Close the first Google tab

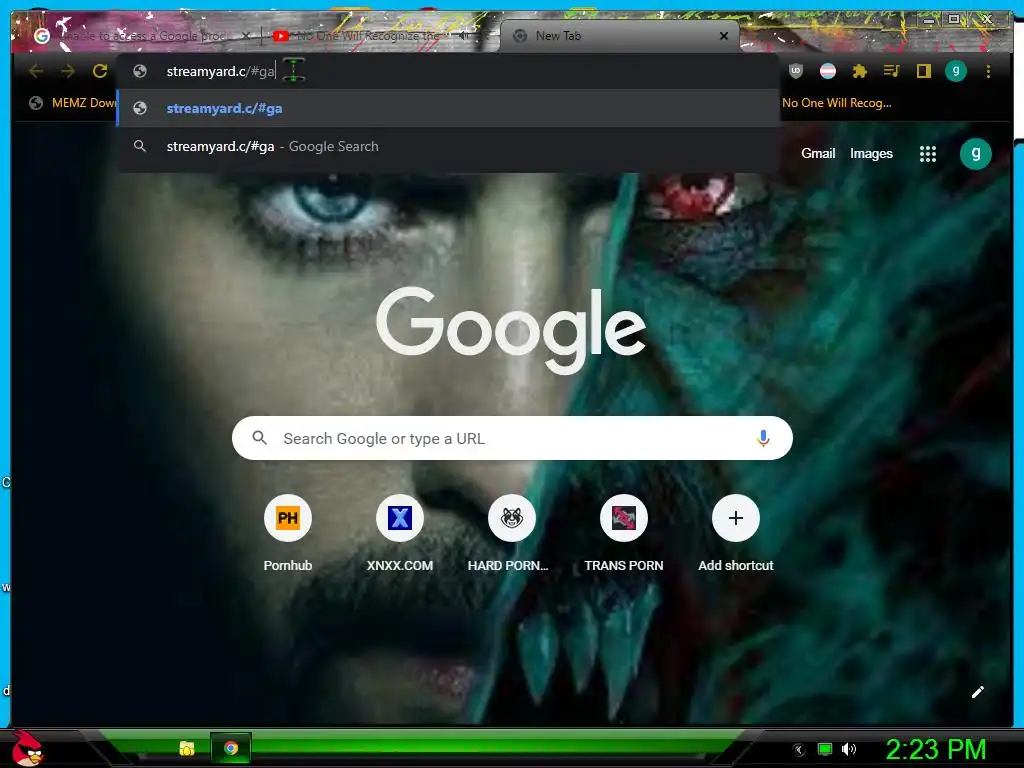(246, 36)
